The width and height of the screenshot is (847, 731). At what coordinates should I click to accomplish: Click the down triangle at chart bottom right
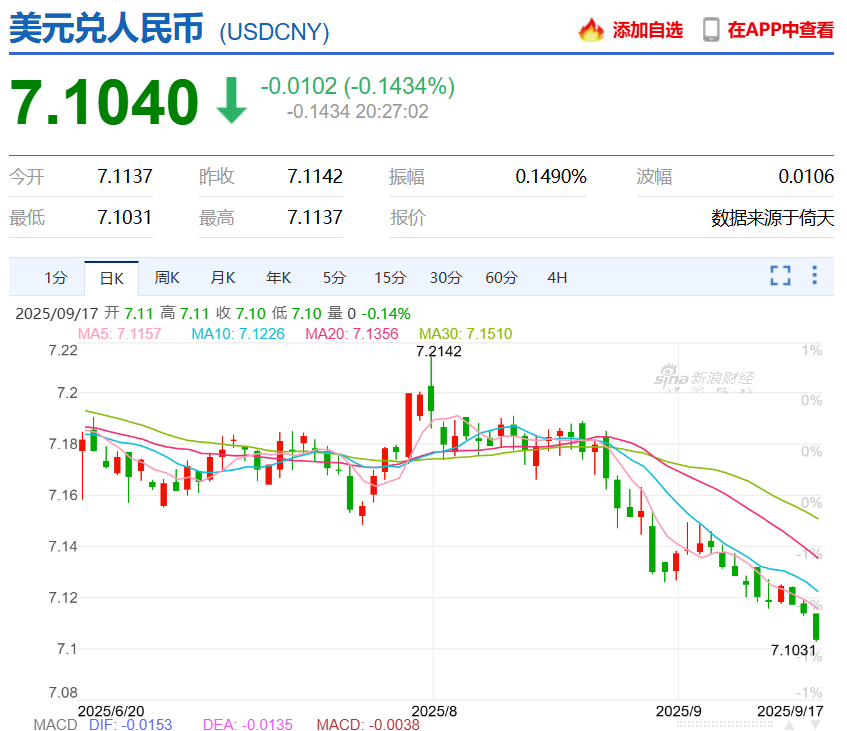coord(815,725)
